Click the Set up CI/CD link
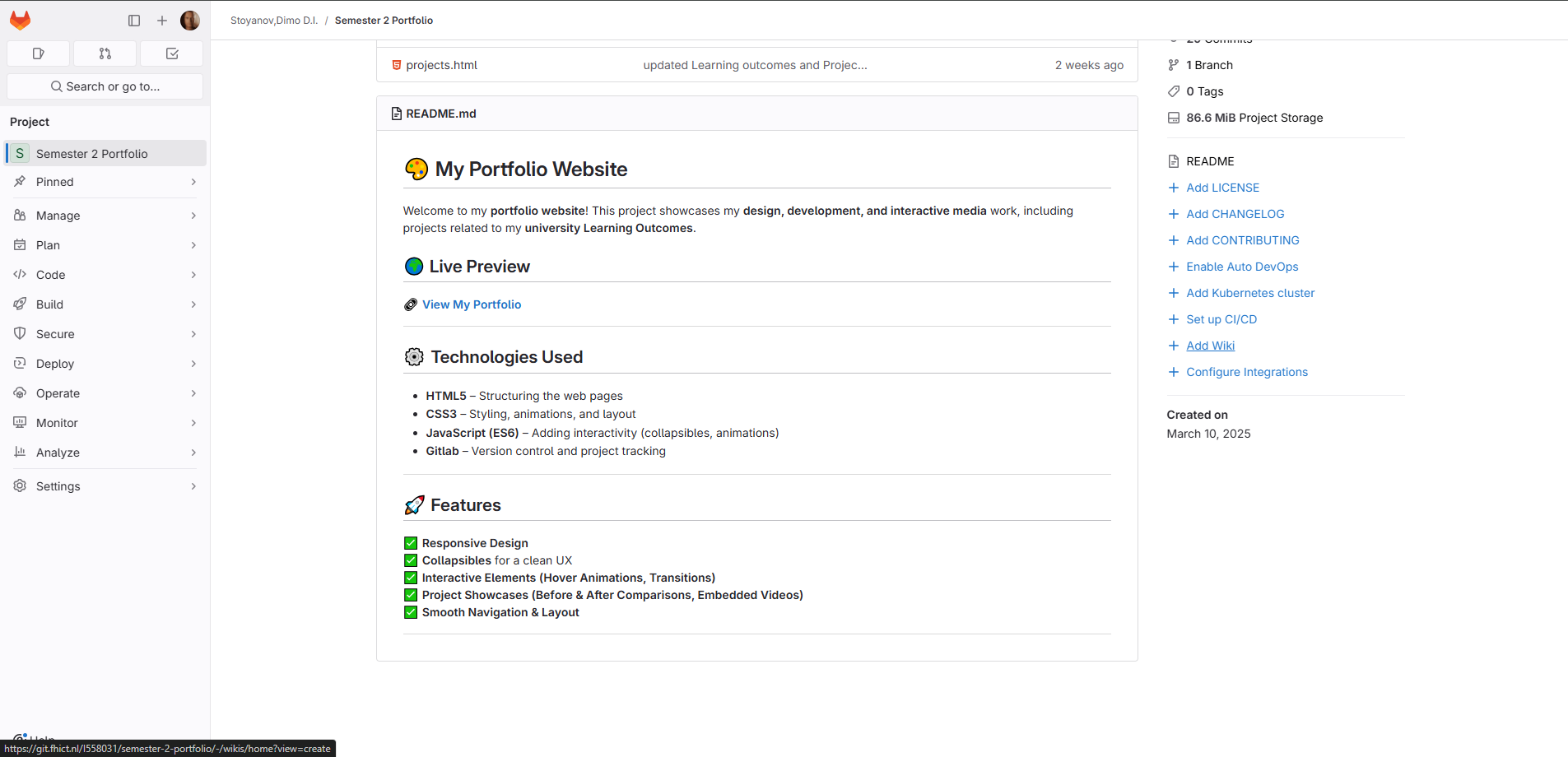Screen dimensions: 1568x757 click(x=1221, y=319)
